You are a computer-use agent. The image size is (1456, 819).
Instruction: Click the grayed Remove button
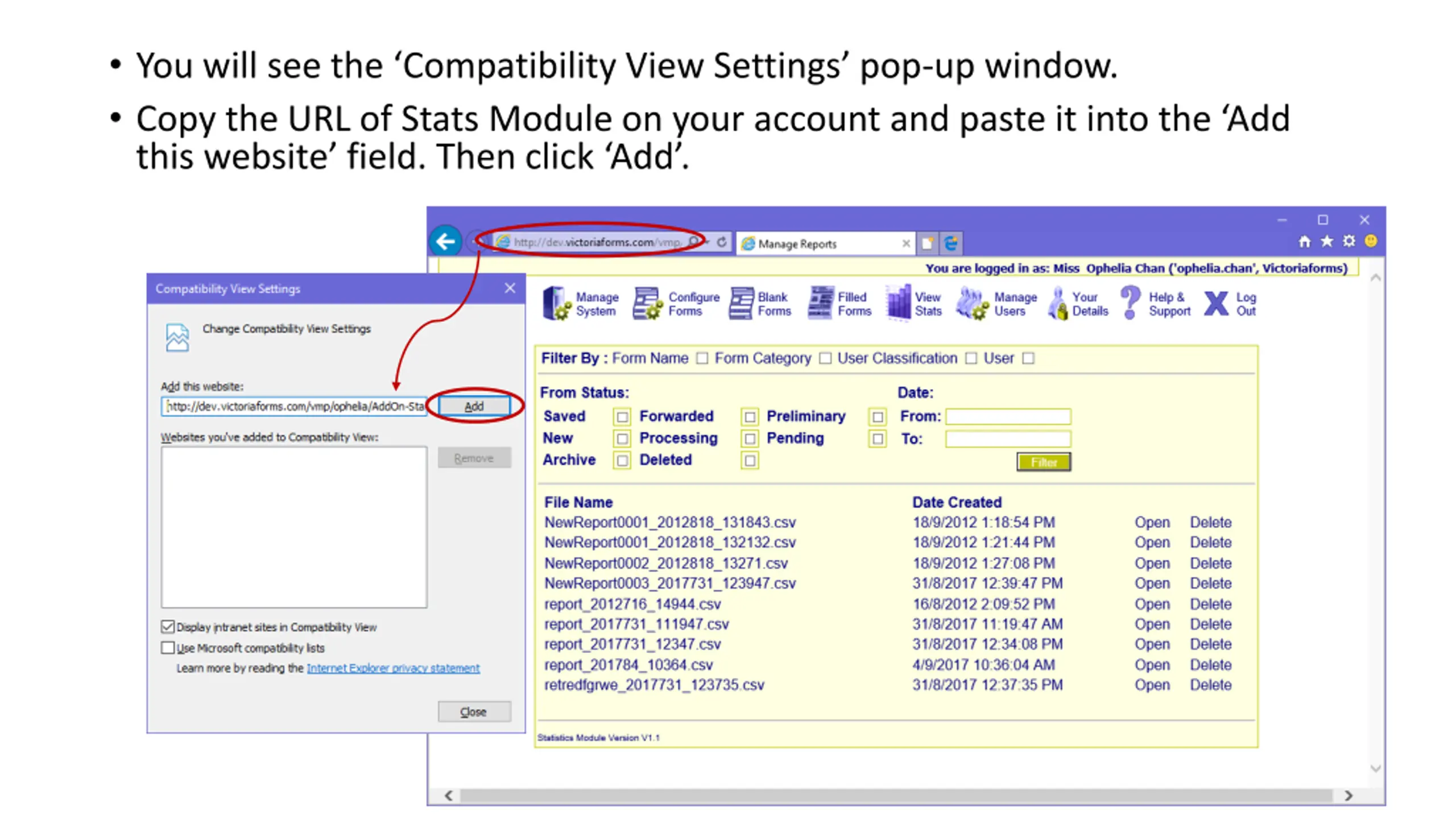click(x=474, y=458)
